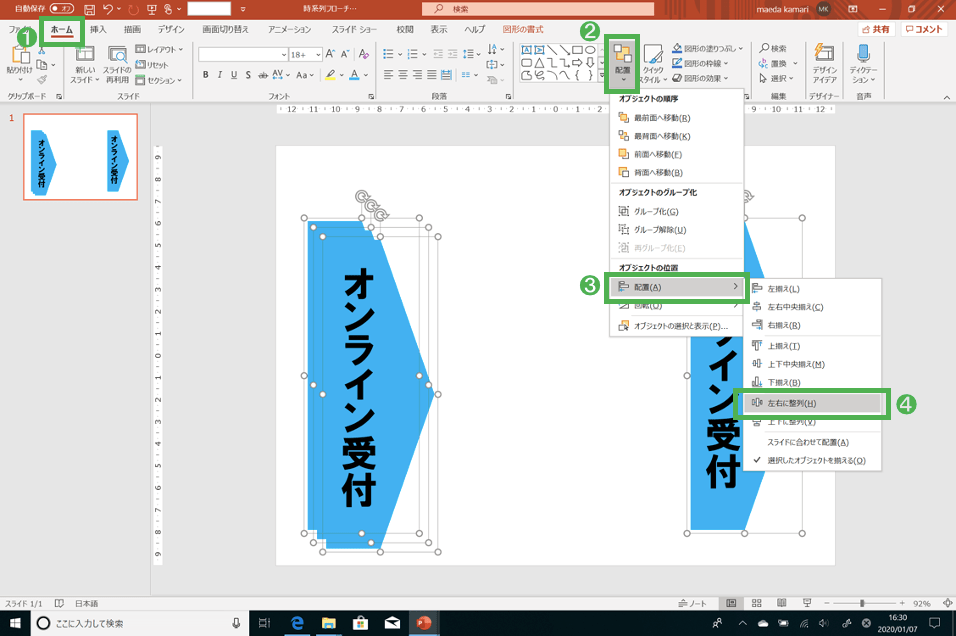Choose 上下中央揃え(M) align middle
This screenshot has width=956, height=636.
[x=812, y=364]
